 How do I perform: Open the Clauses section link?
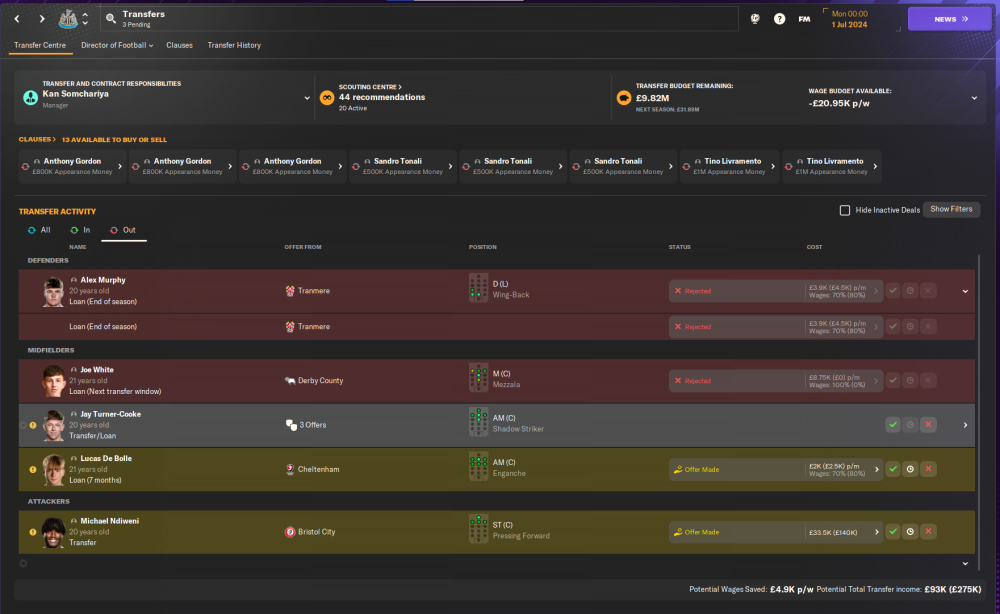[37, 140]
